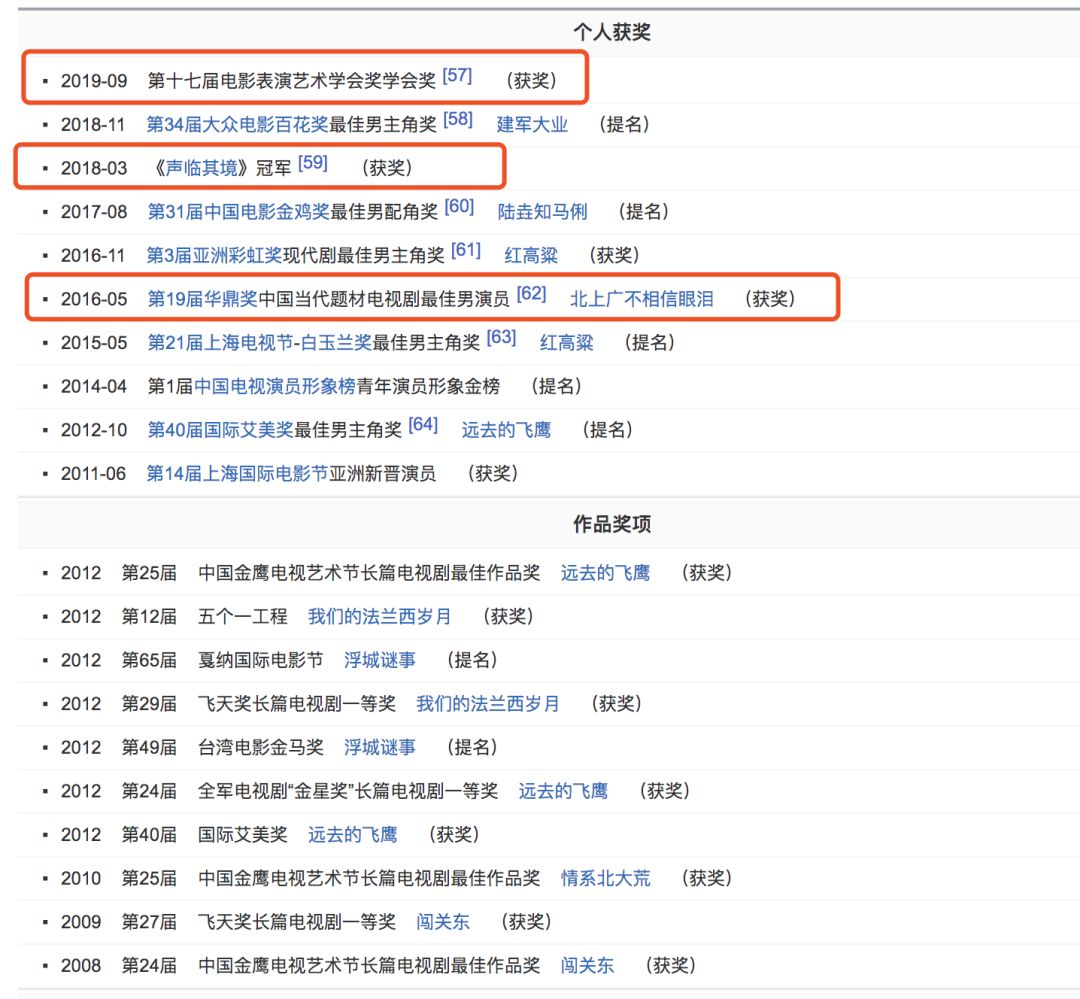Select the 作品奖项 section heading
1080x999 pixels.
click(x=612, y=524)
